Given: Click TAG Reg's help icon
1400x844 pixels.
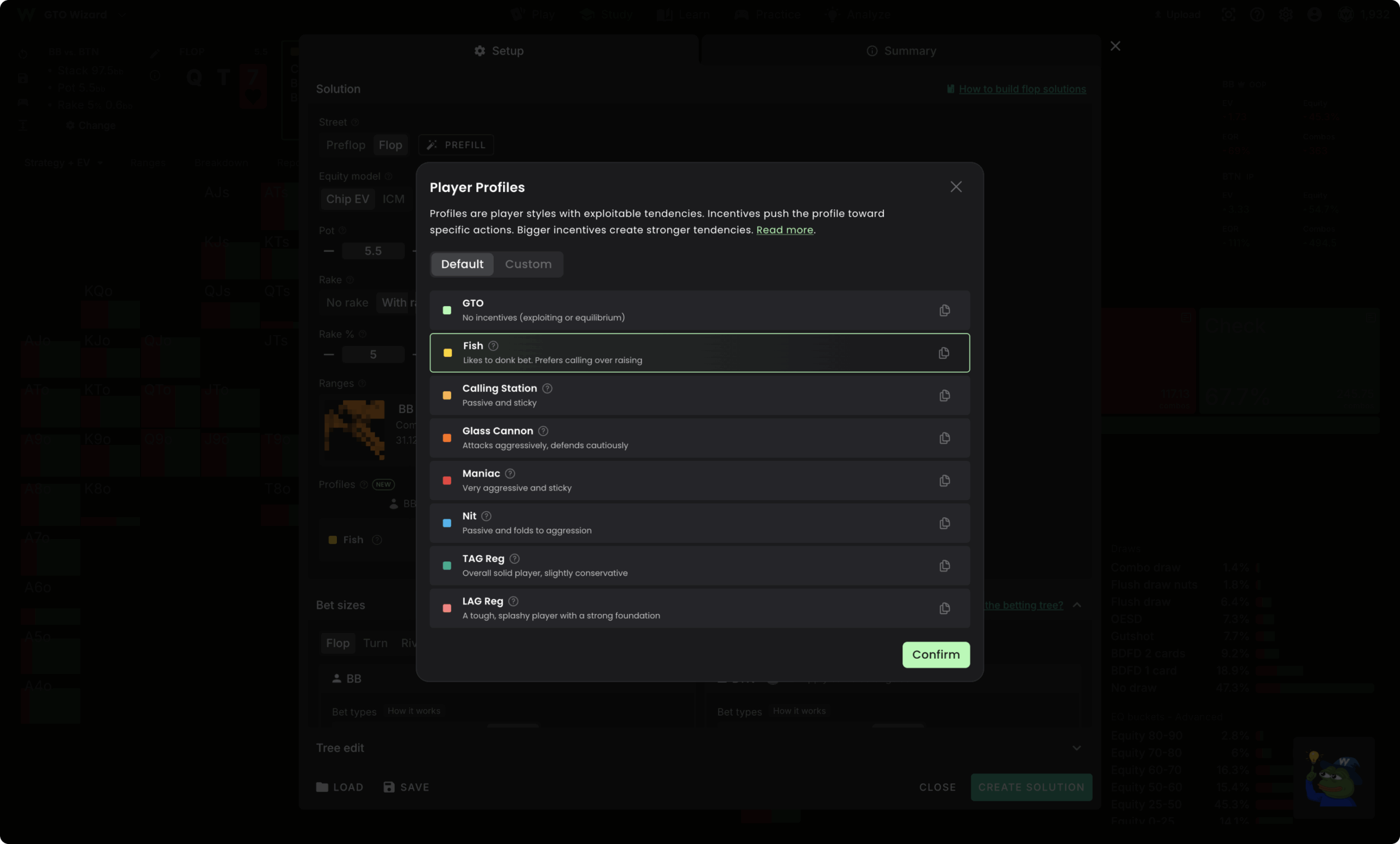Looking at the screenshot, I should 514,558.
